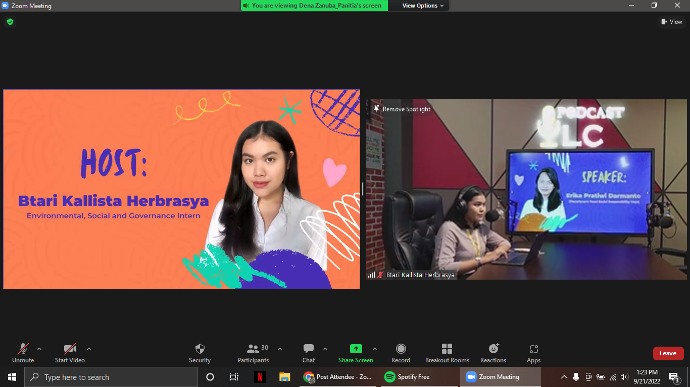Expand share options arrow beside Share Screen
The height and width of the screenshot is (387, 690).
(374, 349)
